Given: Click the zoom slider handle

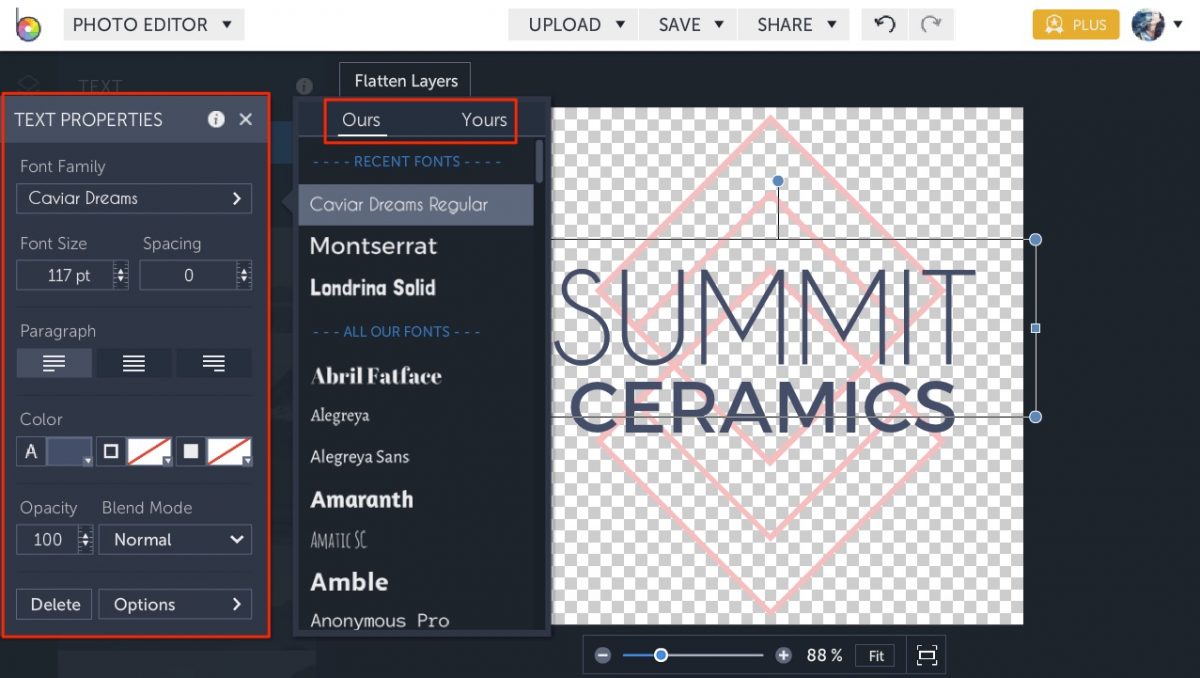Looking at the screenshot, I should point(661,656).
